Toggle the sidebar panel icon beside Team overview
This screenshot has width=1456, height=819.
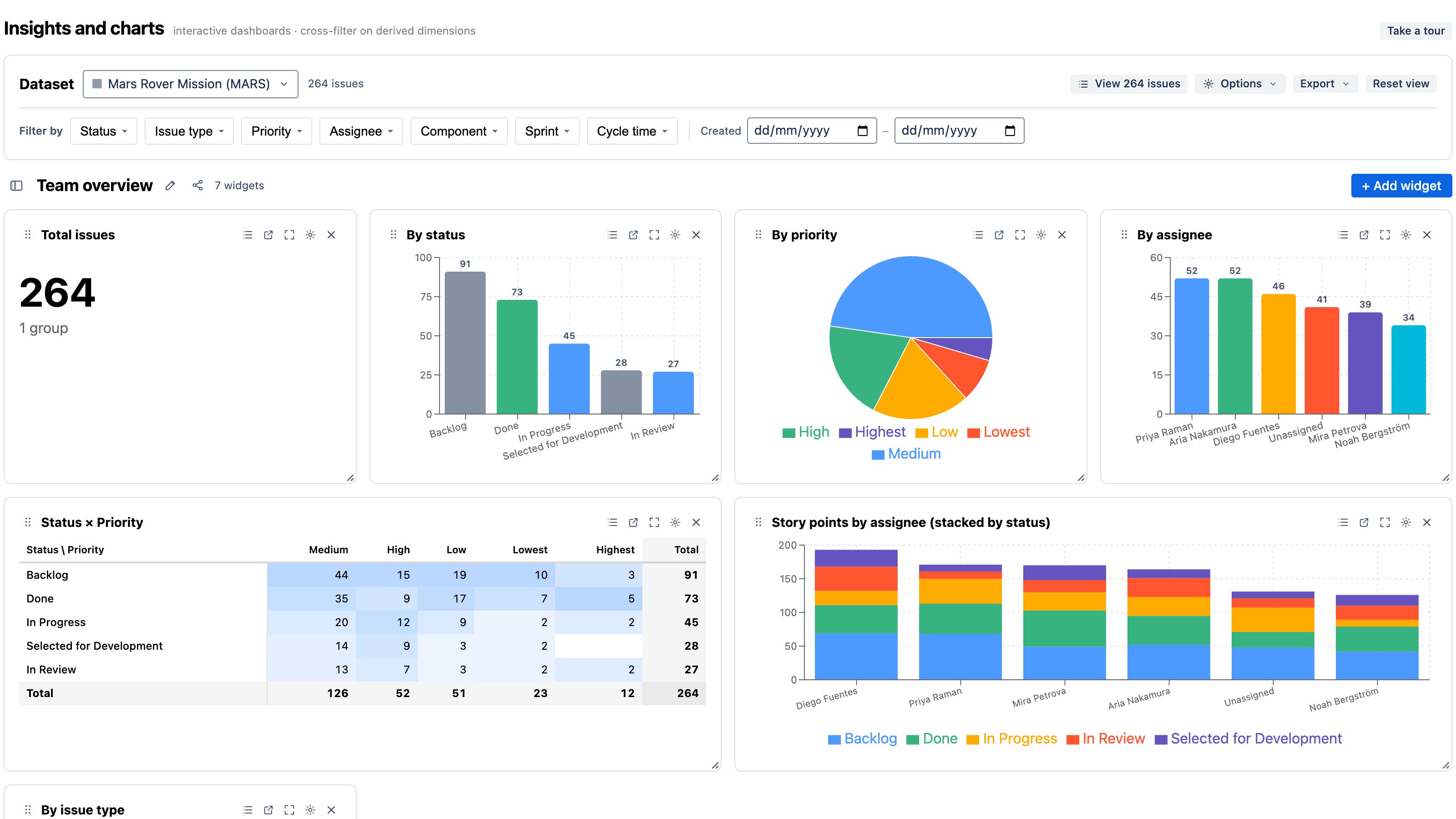click(16, 185)
